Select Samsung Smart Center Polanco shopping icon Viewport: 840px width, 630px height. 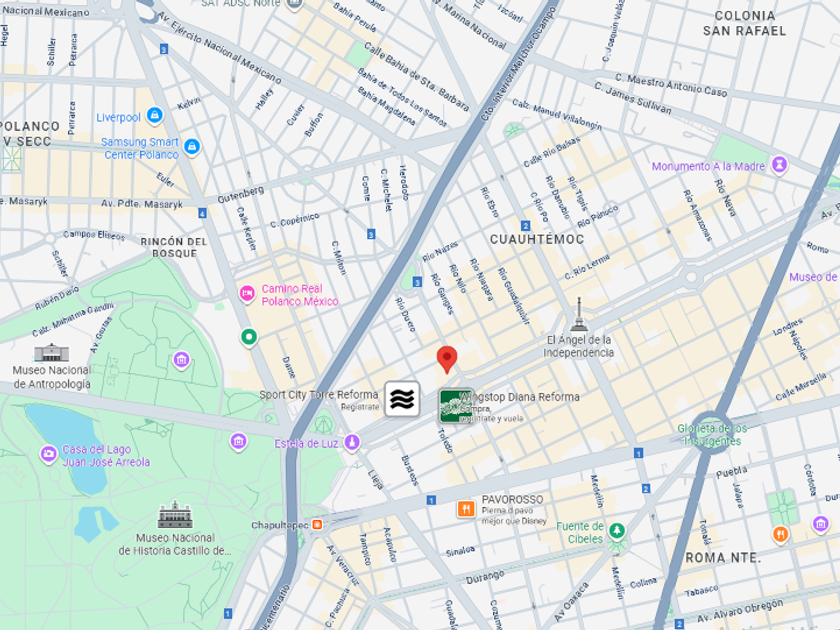(192, 146)
